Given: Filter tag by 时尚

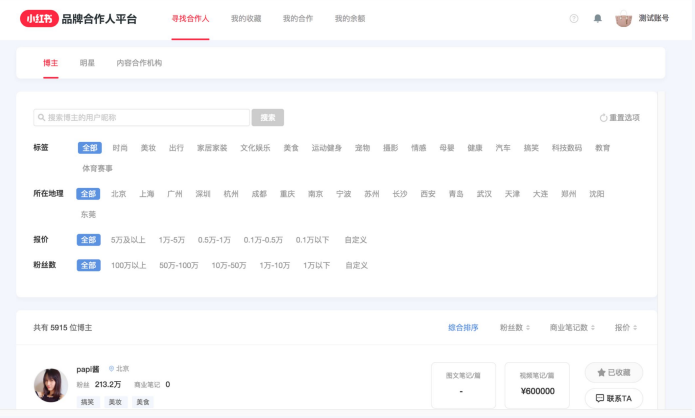Looking at the screenshot, I should point(120,148).
